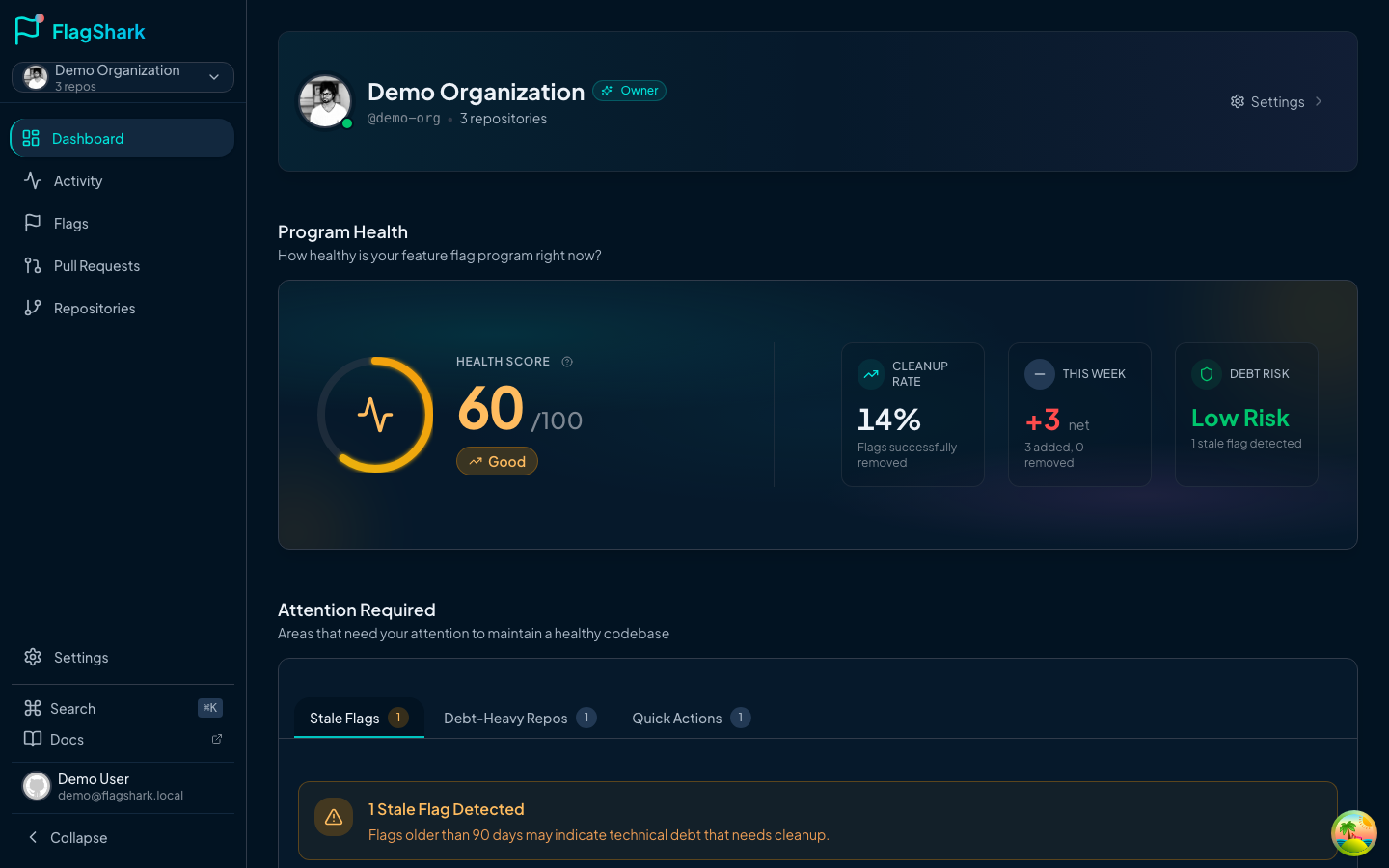This screenshot has width=1389, height=868.
Task: Open the Quick Actions tab
Action: [x=677, y=718]
